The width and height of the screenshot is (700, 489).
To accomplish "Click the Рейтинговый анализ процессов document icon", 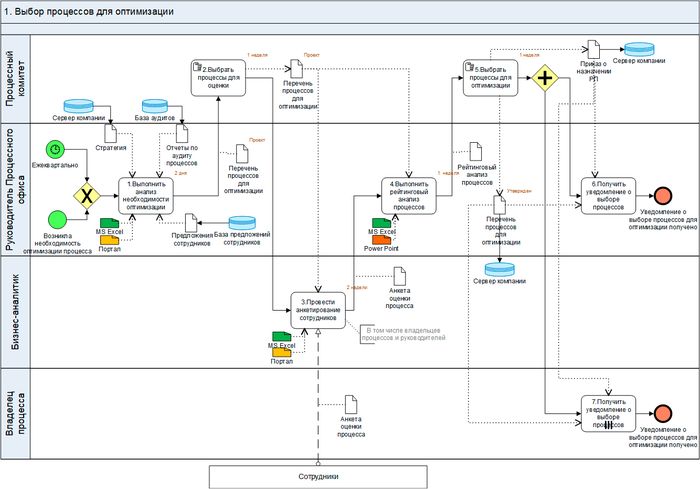I will pyautogui.click(x=469, y=149).
